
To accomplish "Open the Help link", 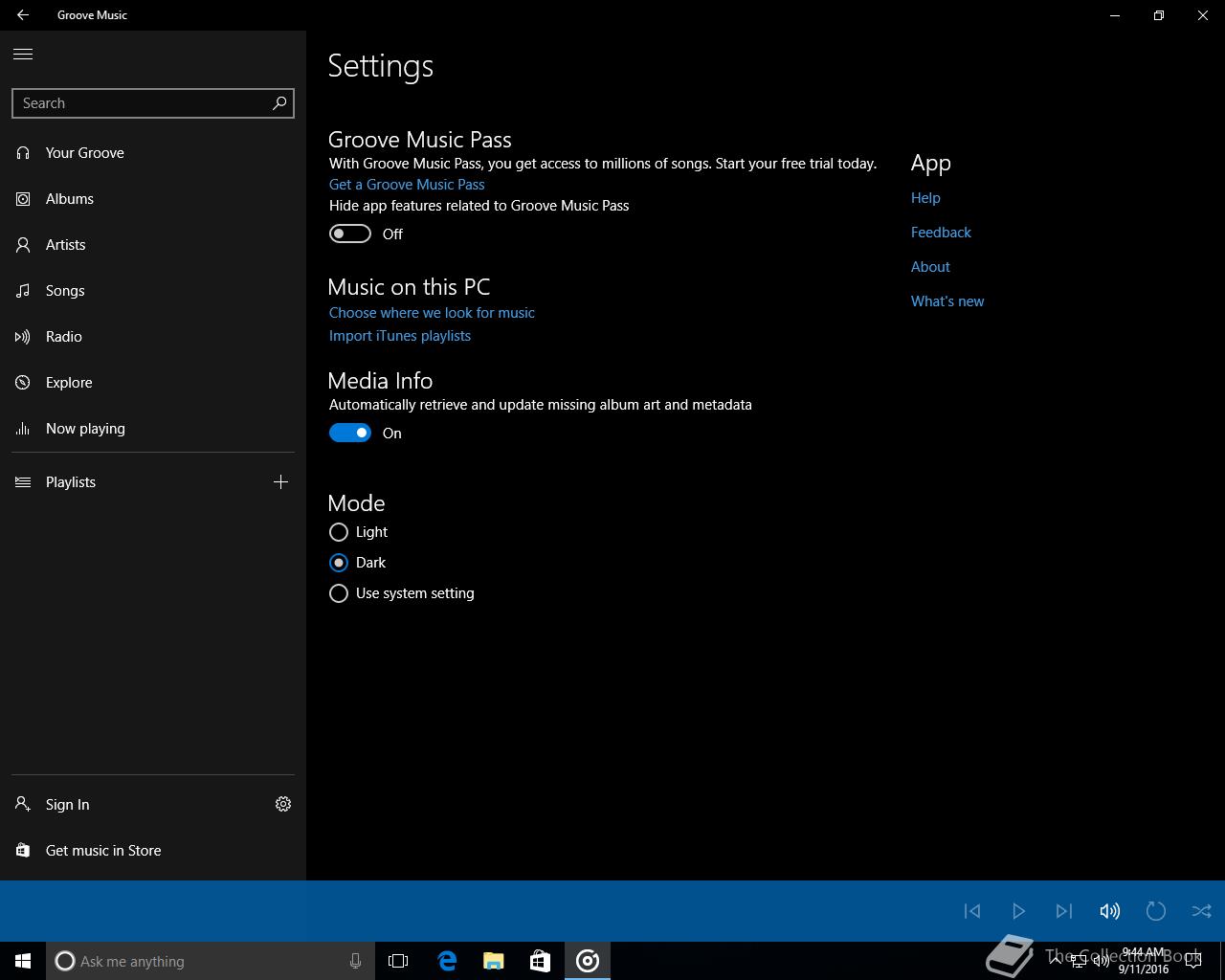I will pos(925,198).
